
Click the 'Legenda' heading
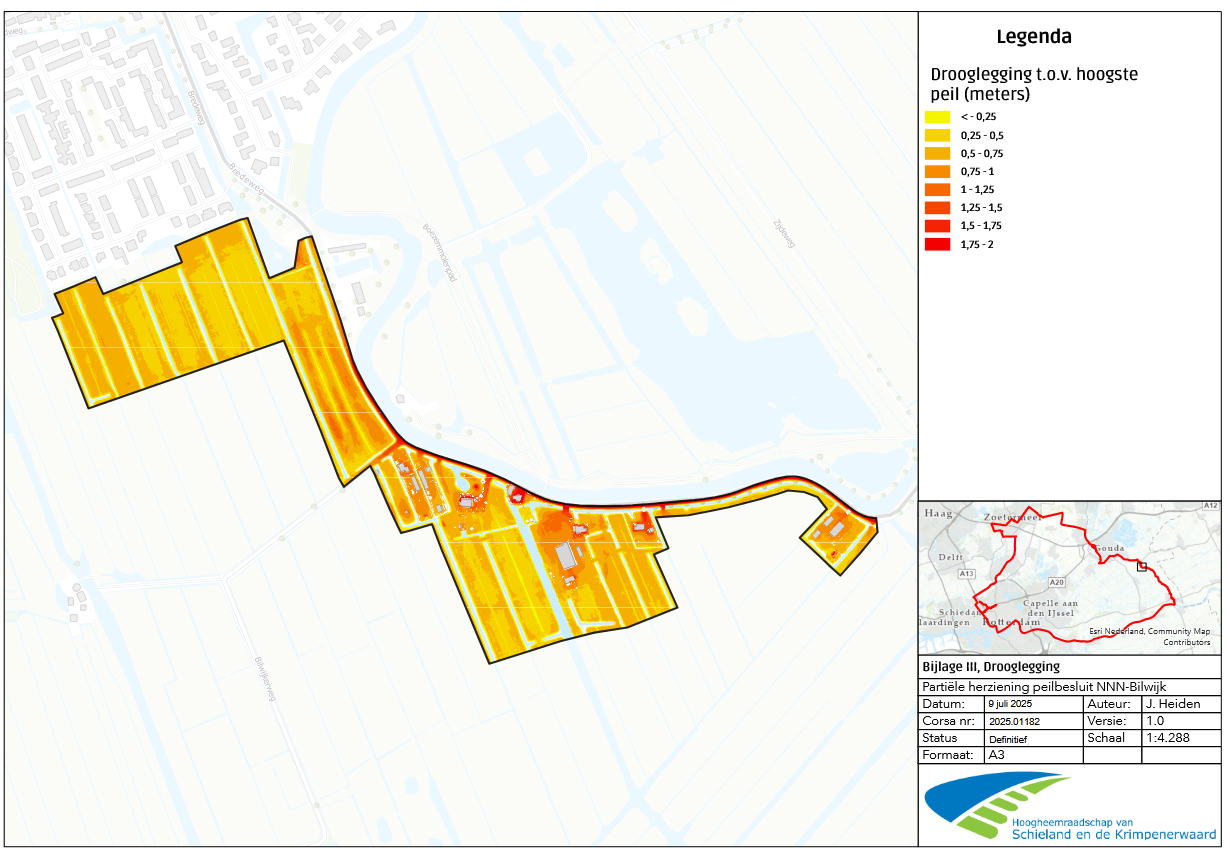pyautogui.click(x=1034, y=37)
